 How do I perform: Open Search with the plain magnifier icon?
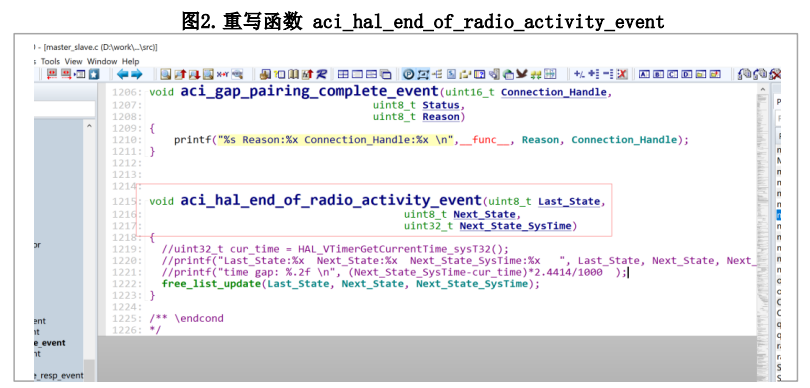coord(165,74)
